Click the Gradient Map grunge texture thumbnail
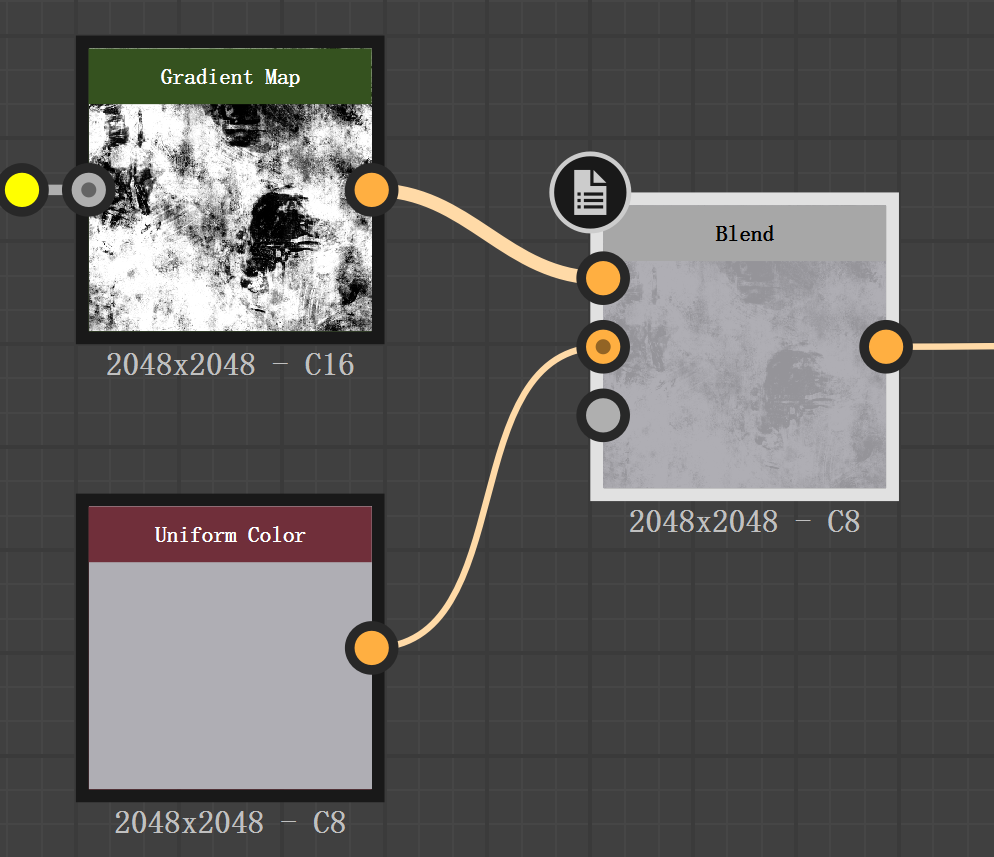The width and height of the screenshot is (994, 857). tap(230, 240)
